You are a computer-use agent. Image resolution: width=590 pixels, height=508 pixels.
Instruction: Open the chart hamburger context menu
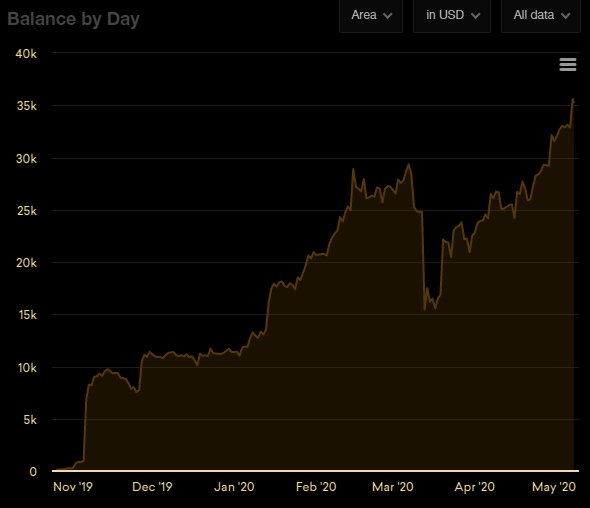click(x=568, y=65)
